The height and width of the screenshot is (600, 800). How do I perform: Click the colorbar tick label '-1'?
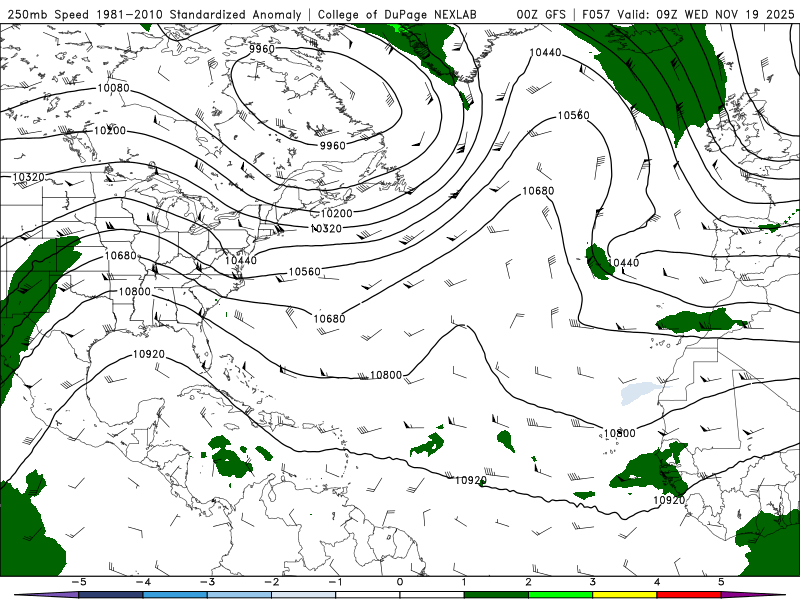[x=335, y=582]
